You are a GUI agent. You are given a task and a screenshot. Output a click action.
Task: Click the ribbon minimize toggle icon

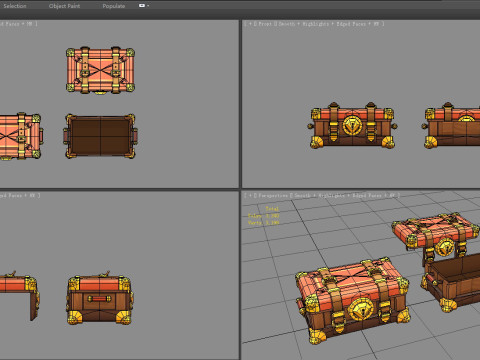pos(142,6)
